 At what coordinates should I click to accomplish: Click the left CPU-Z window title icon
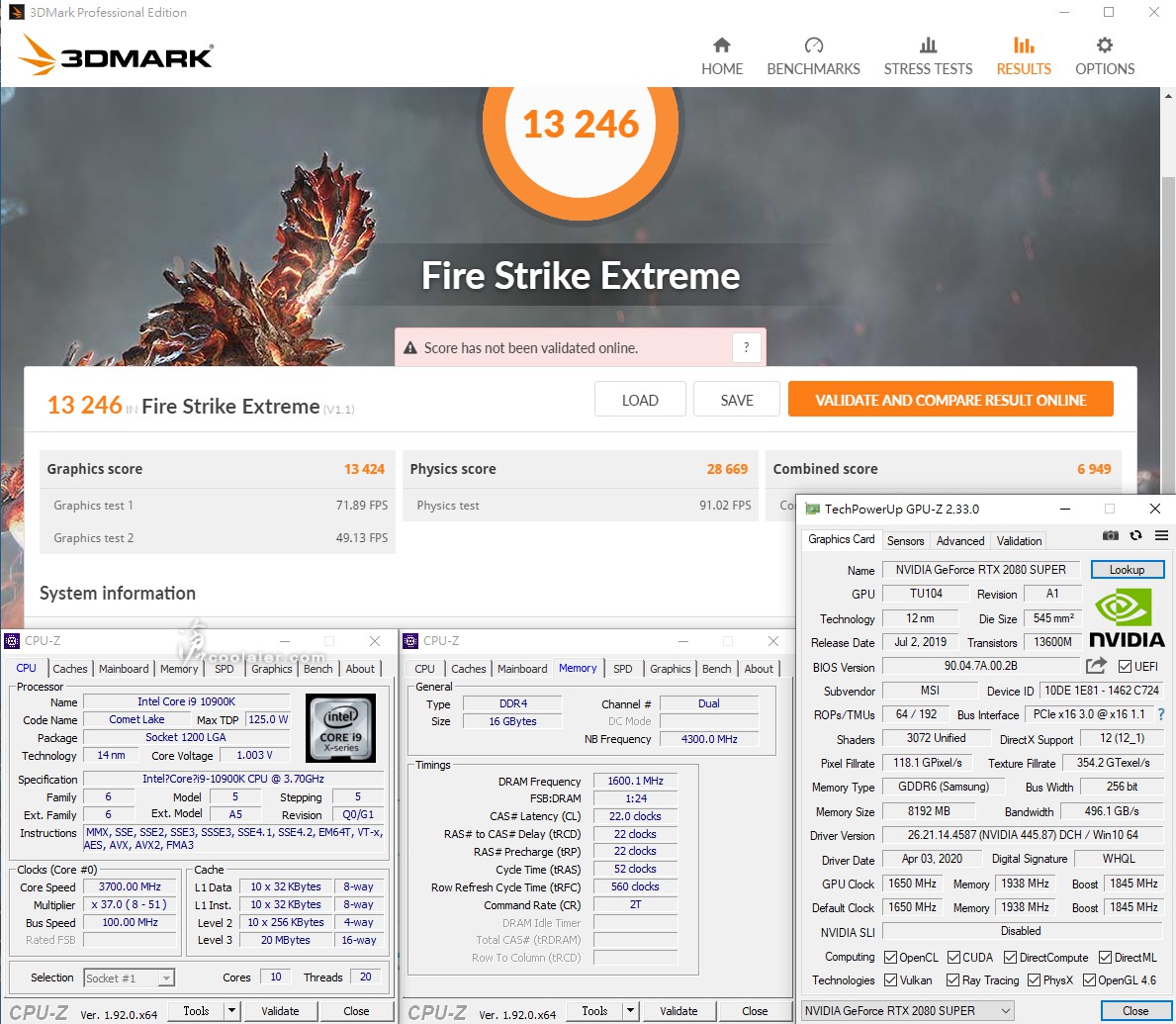(x=12, y=641)
